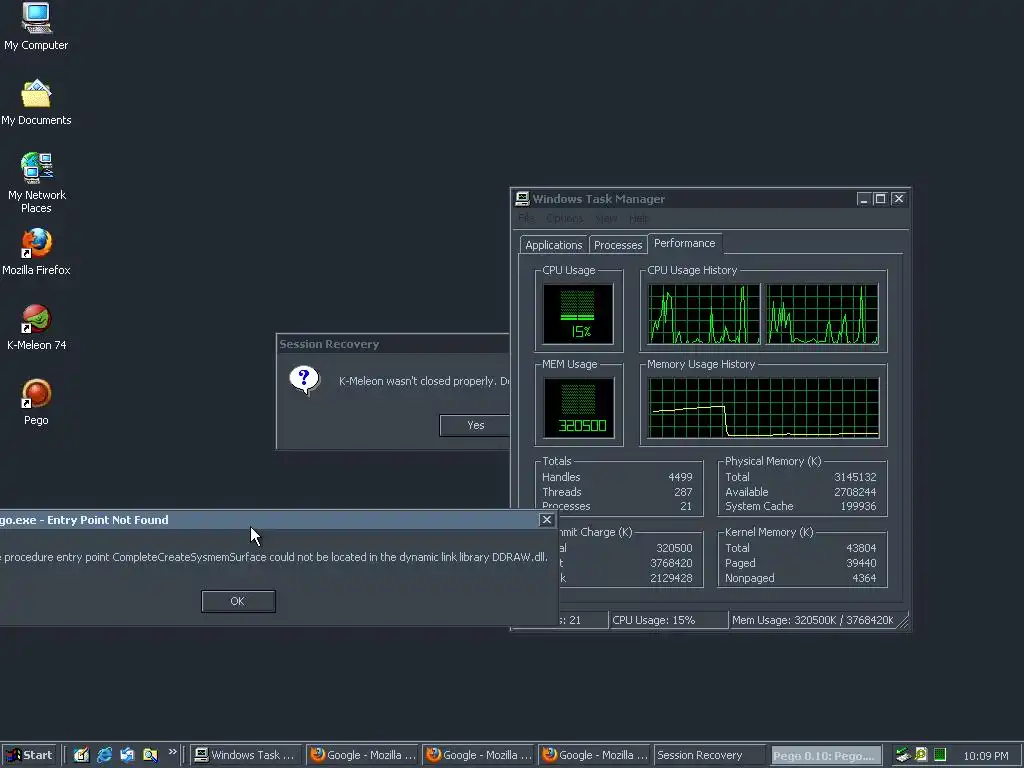Click the Commit Charge value 2129428
Viewport: 1024px width, 768px height.
tap(671, 578)
